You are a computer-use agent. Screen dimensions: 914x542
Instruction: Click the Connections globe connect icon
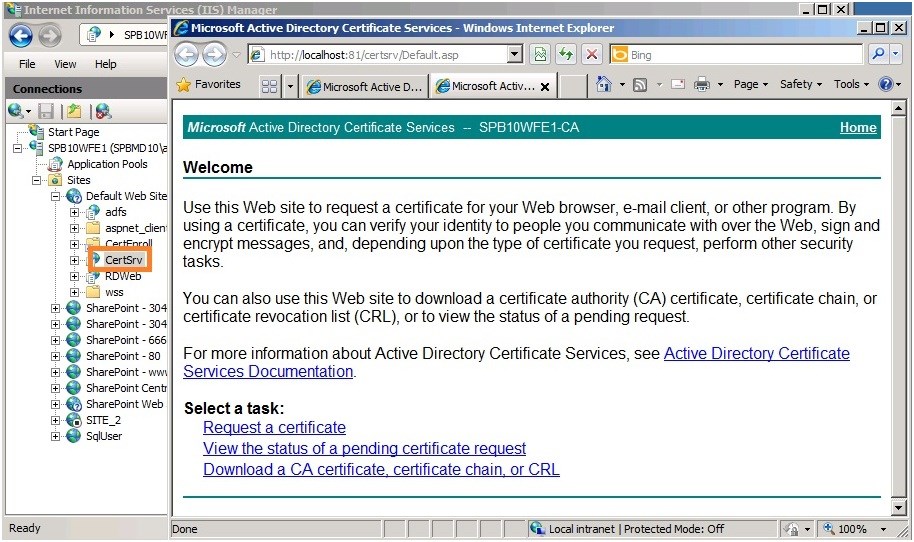pyautogui.click(x=16, y=111)
